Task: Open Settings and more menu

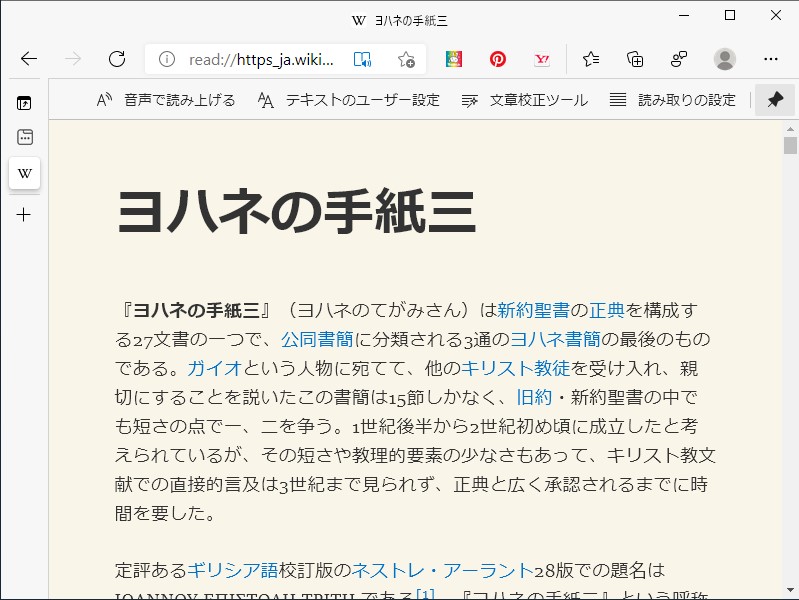Action: [x=771, y=59]
